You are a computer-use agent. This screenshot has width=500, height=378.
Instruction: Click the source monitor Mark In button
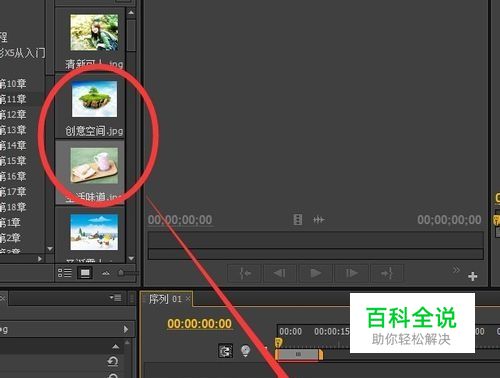[x=246, y=274]
